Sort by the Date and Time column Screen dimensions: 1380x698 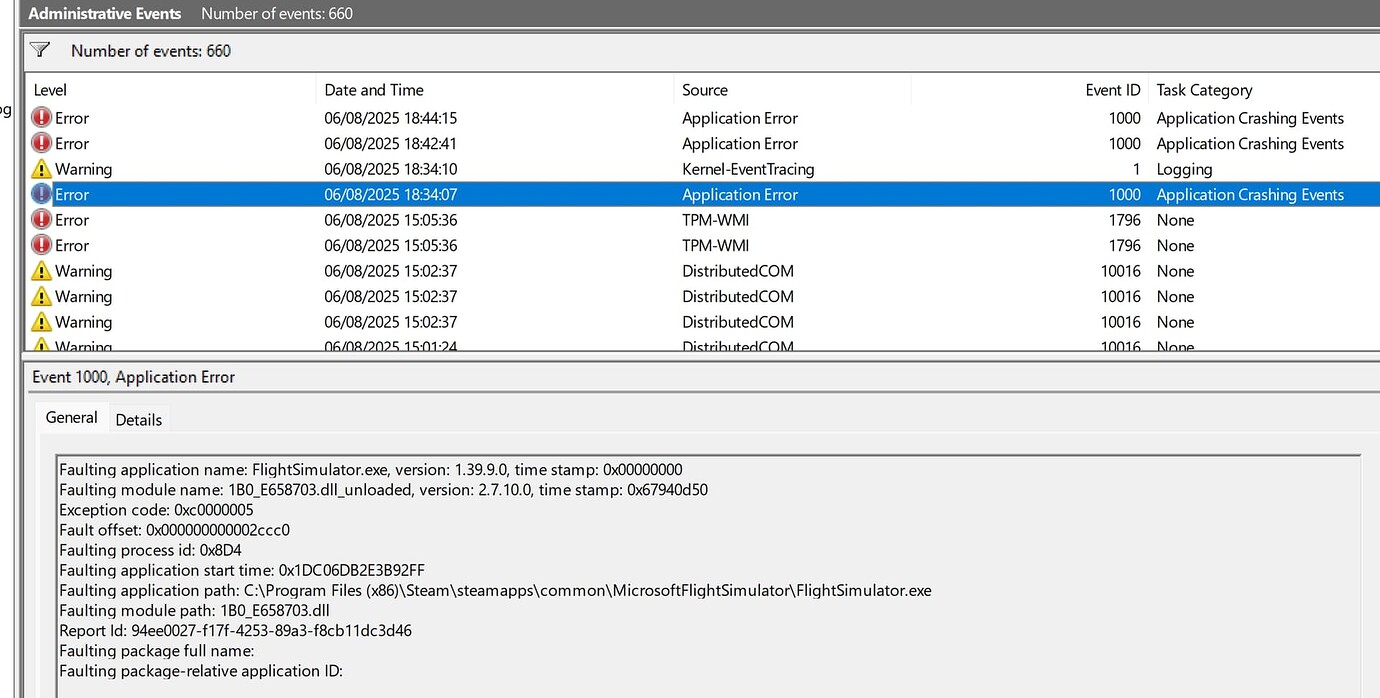[x=374, y=90]
